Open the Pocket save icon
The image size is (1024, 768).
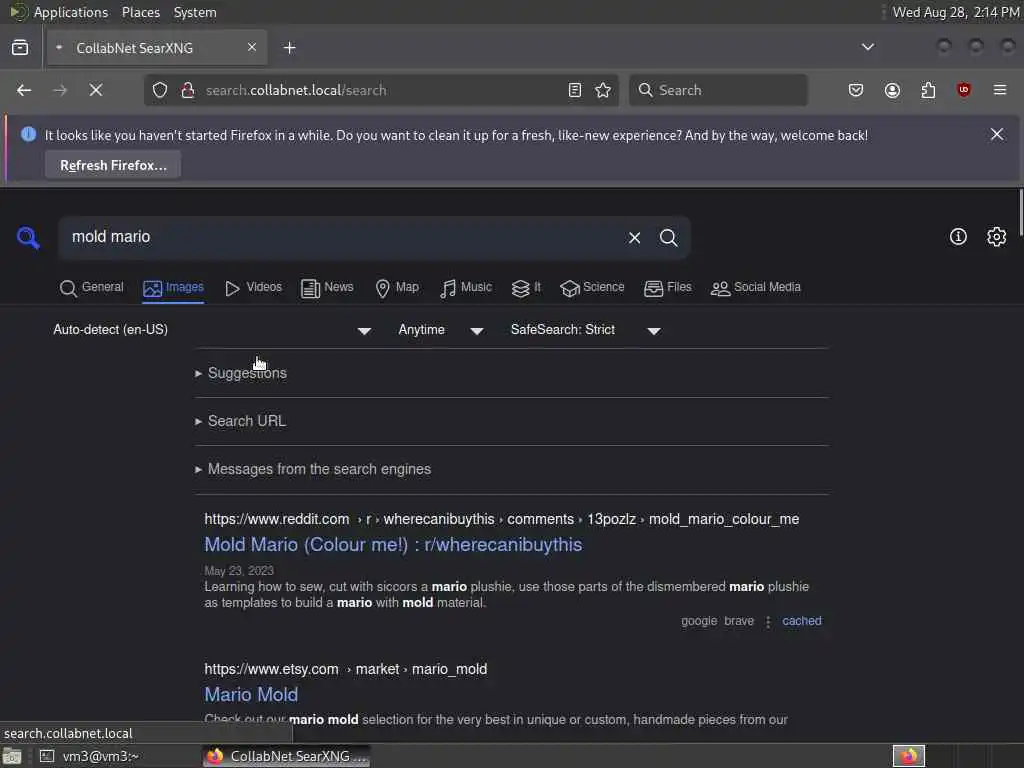click(x=856, y=90)
